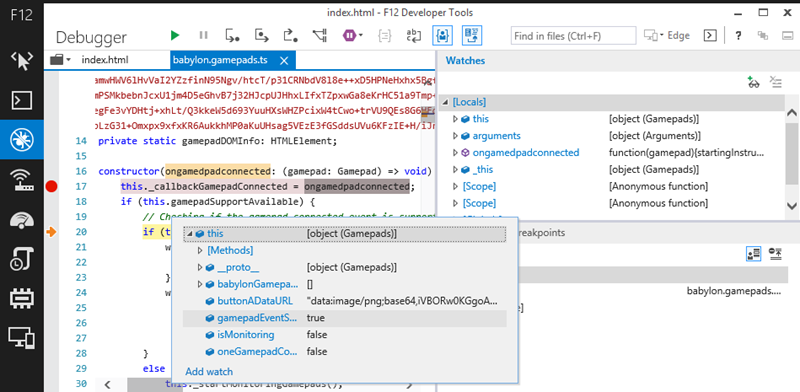Select the Debugger bug icon in sidebar

(x=22, y=139)
